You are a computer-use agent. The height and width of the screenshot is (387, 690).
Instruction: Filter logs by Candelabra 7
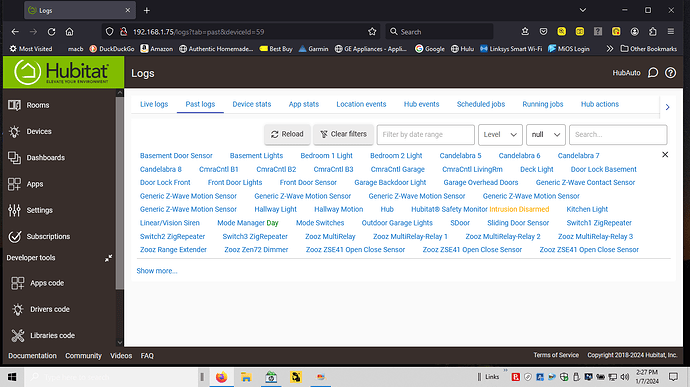point(578,156)
